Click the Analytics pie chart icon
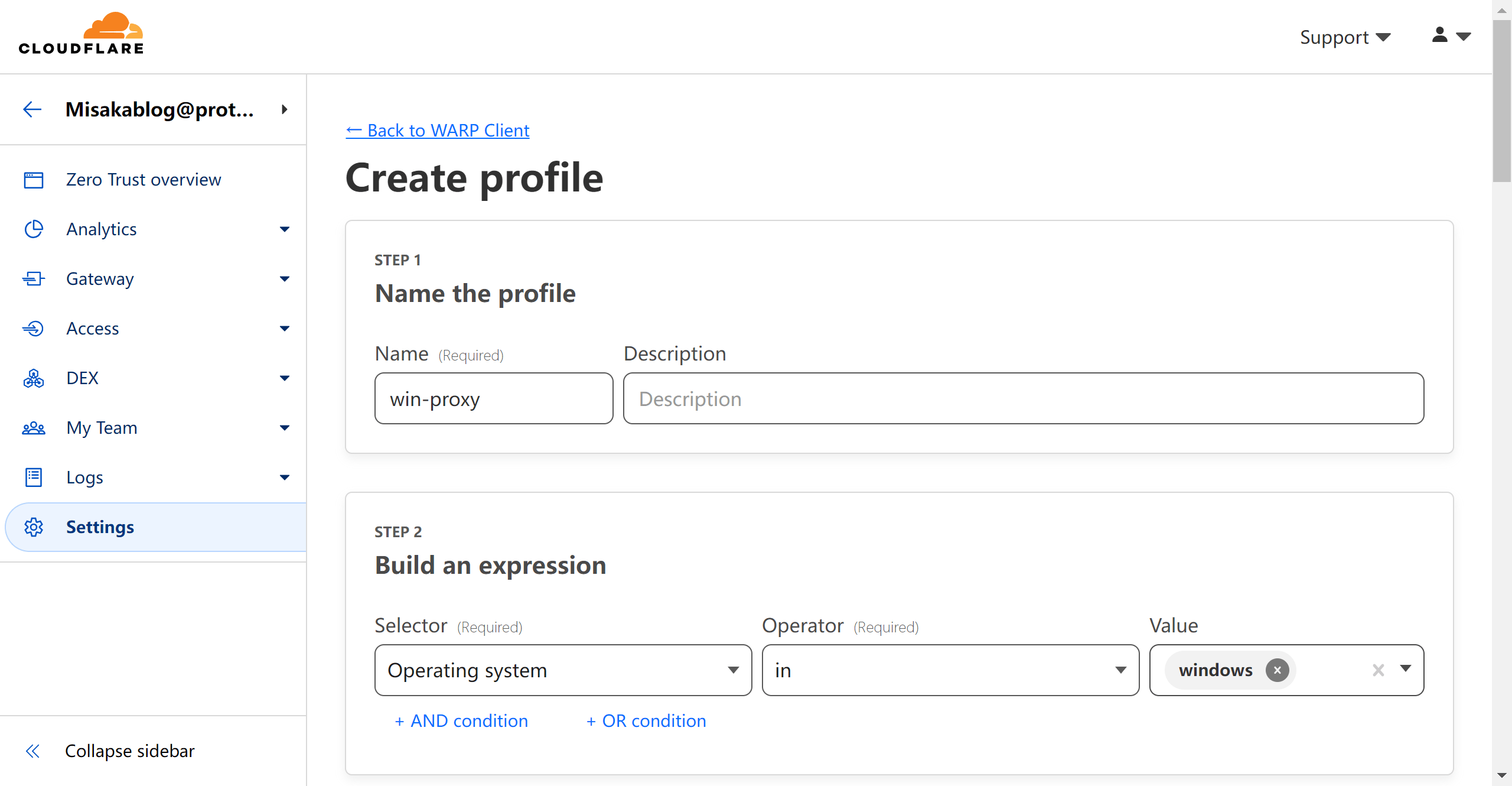Screen dimensions: 1512x786 tap(34, 229)
